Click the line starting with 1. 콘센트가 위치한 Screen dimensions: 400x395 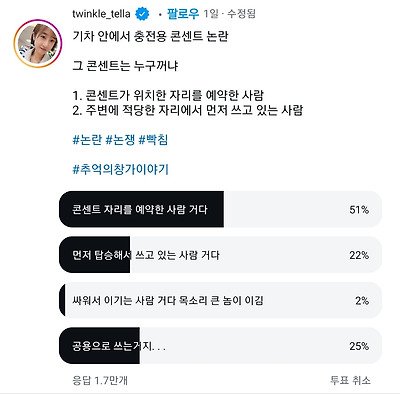[168, 95]
